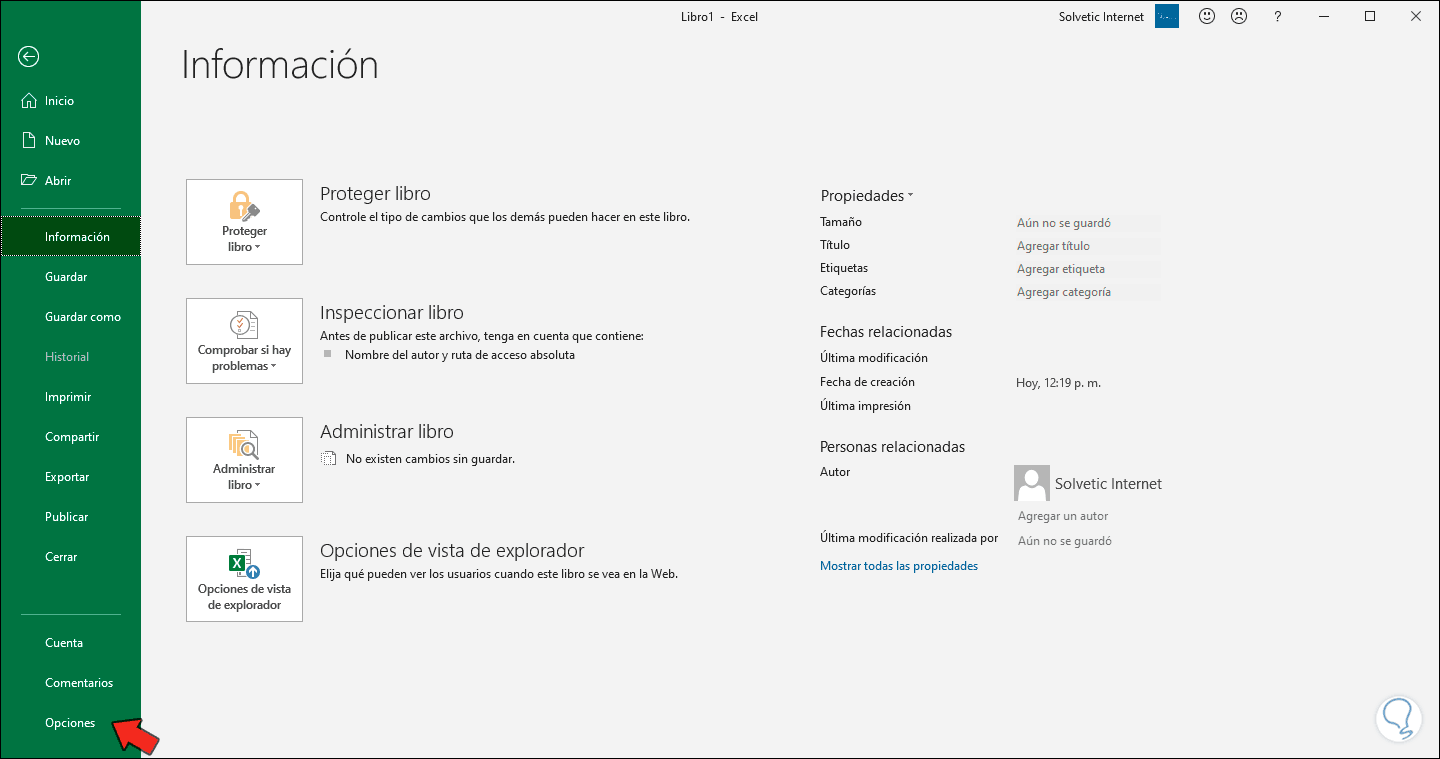The image size is (1440, 759).
Task: Expand the Propiedades dropdown header
Action: [x=867, y=196]
